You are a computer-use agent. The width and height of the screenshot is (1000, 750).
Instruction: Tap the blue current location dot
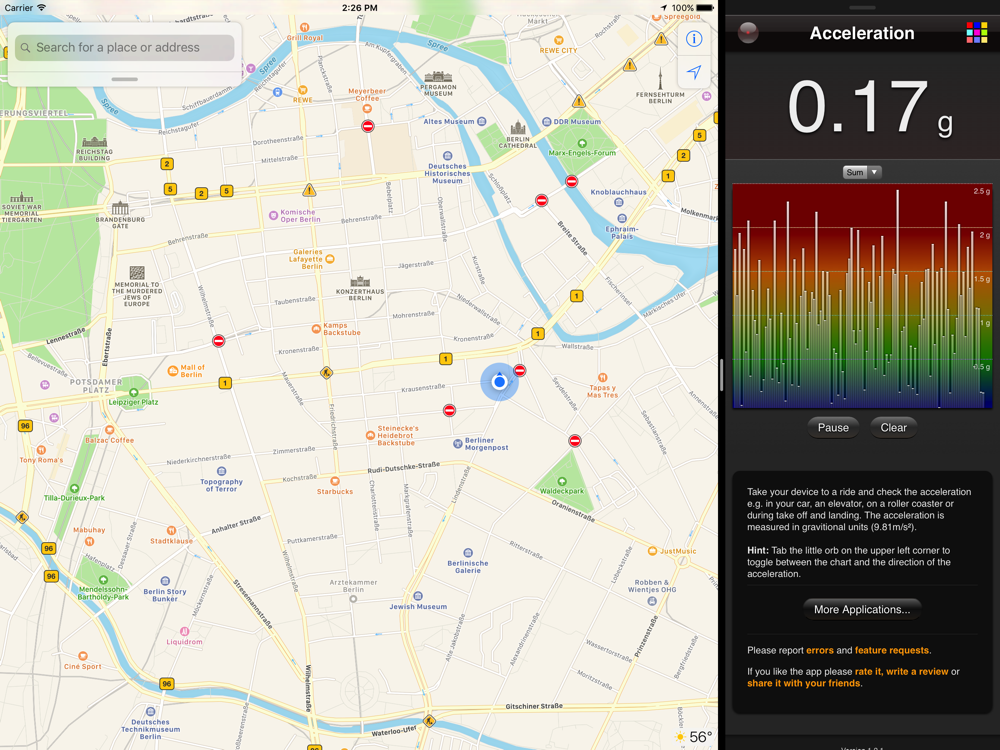tap(499, 382)
